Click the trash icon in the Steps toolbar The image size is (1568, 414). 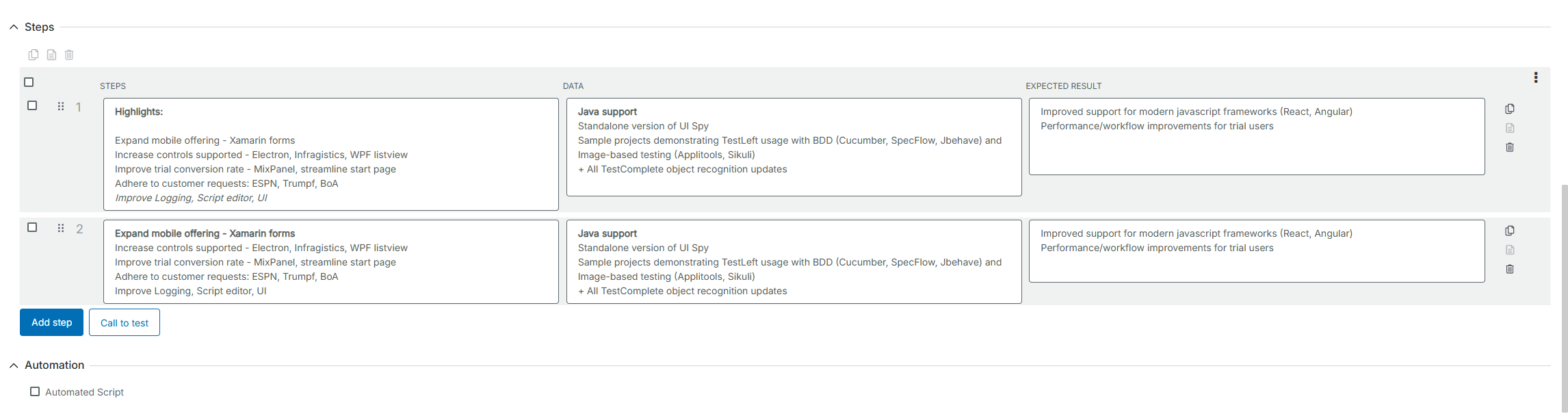[x=69, y=55]
